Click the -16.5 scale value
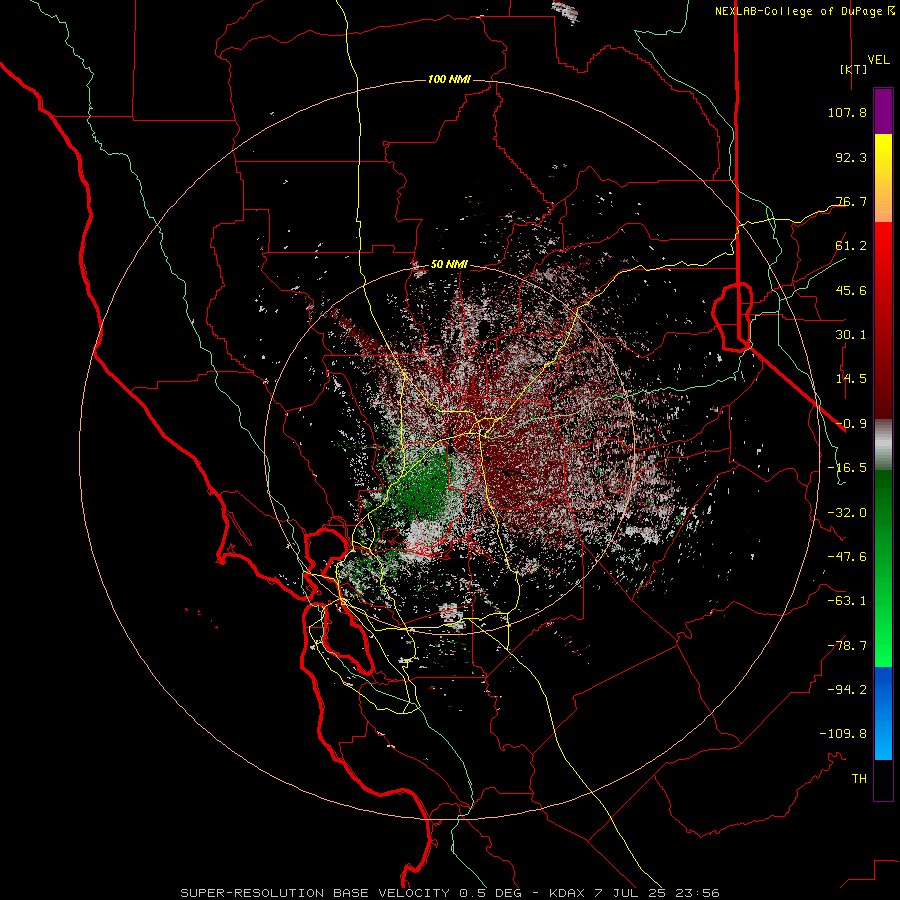900x900 pixels. 847,468
